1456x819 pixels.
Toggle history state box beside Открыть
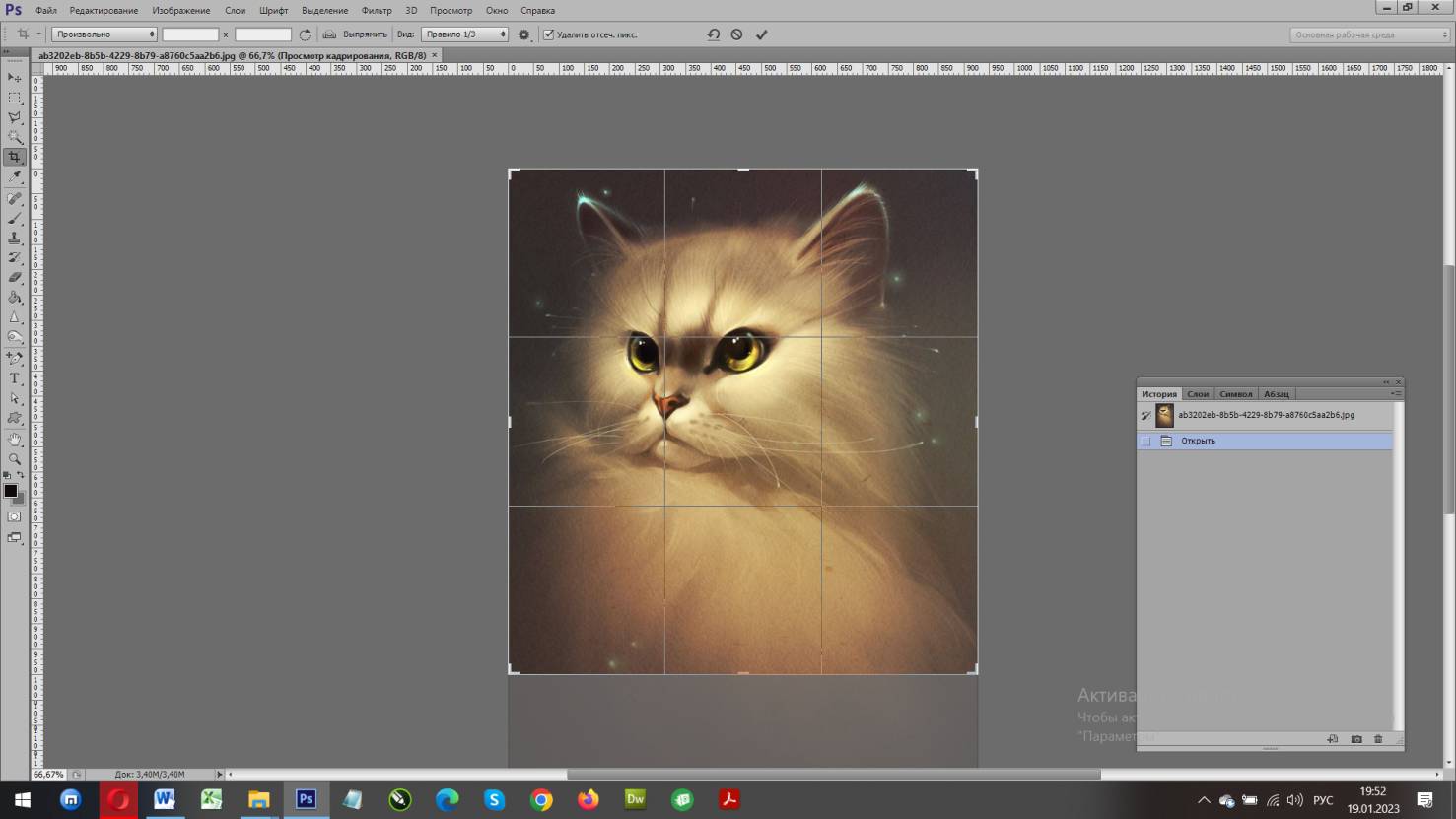pos(1145,441)
